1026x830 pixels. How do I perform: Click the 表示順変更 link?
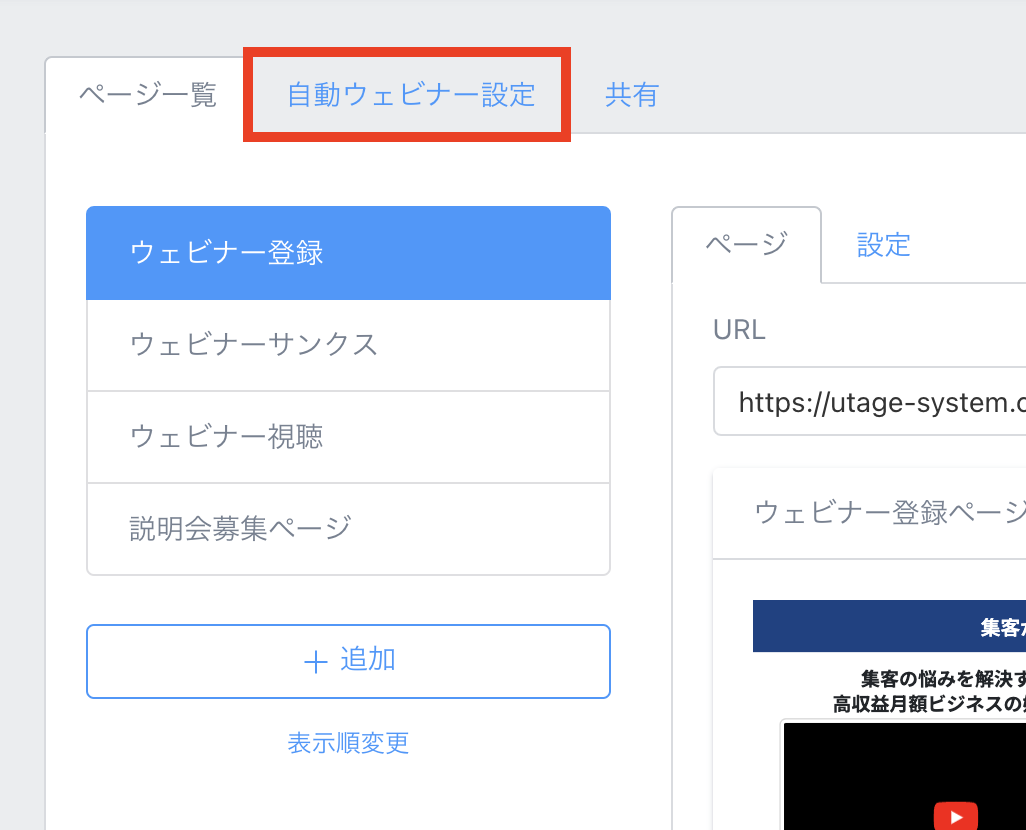pos(348,743)
